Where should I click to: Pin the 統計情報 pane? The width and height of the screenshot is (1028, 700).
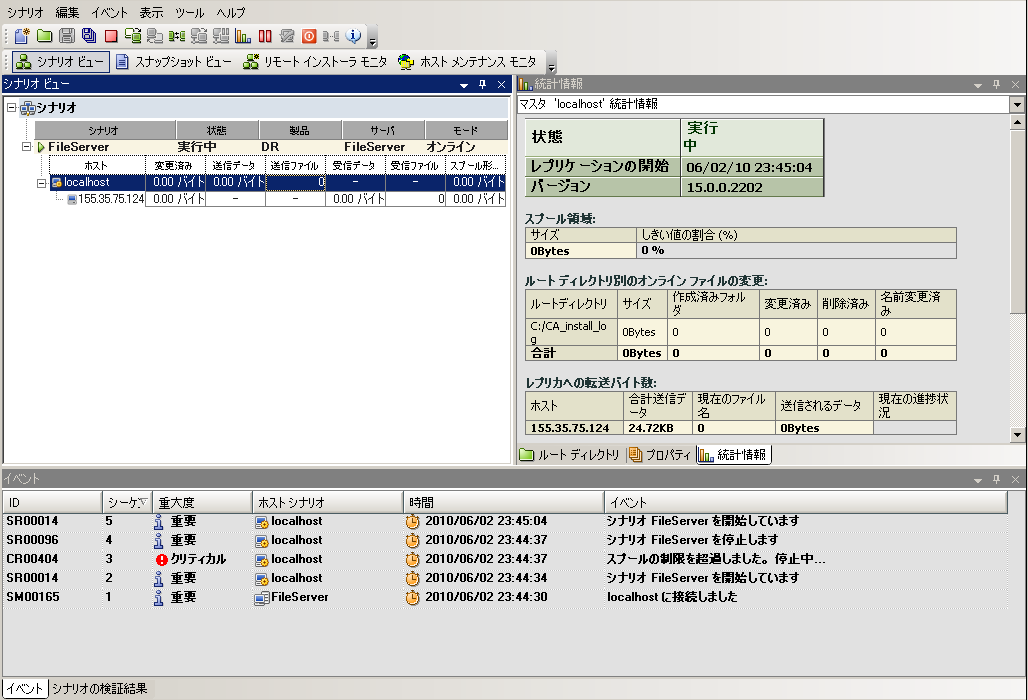[x=997, y=85]
